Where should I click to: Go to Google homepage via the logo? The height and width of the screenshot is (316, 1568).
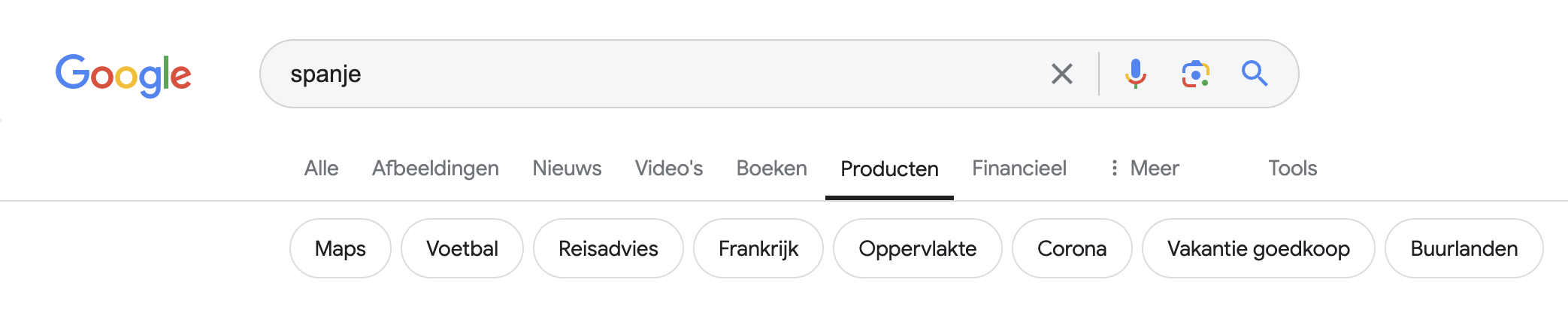tap(123, 75)
